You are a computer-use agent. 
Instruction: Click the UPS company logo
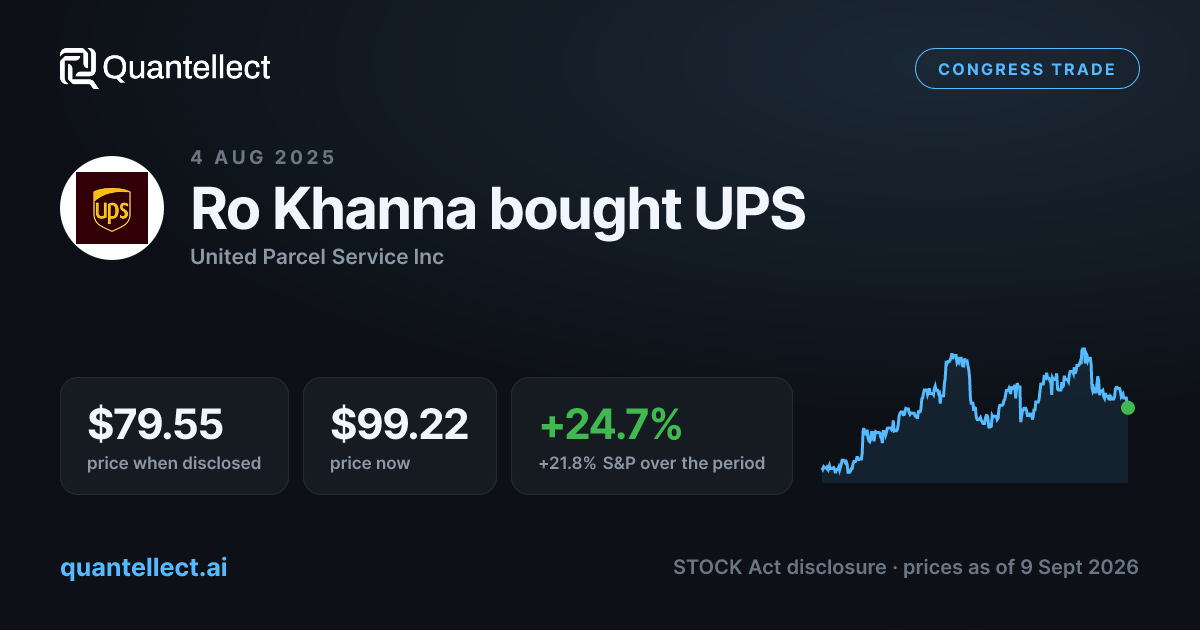[x=112, y=208]
